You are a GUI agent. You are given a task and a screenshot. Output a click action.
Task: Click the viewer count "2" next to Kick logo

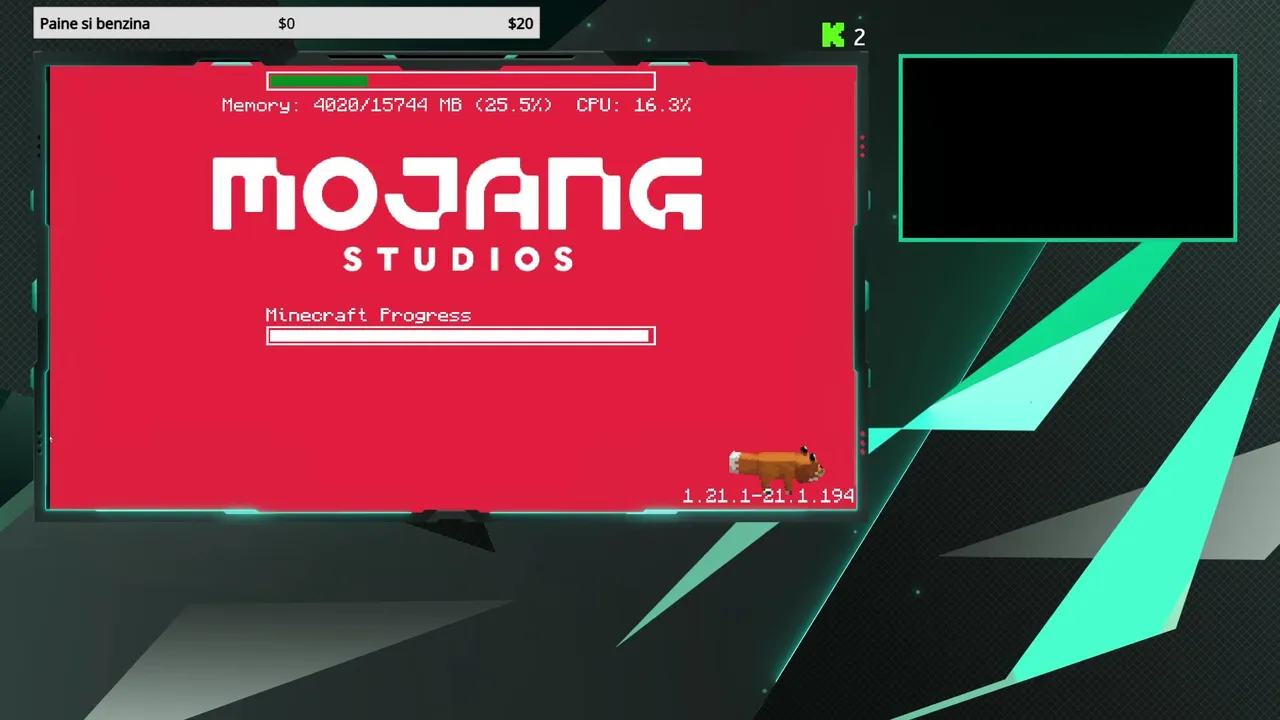859,37
